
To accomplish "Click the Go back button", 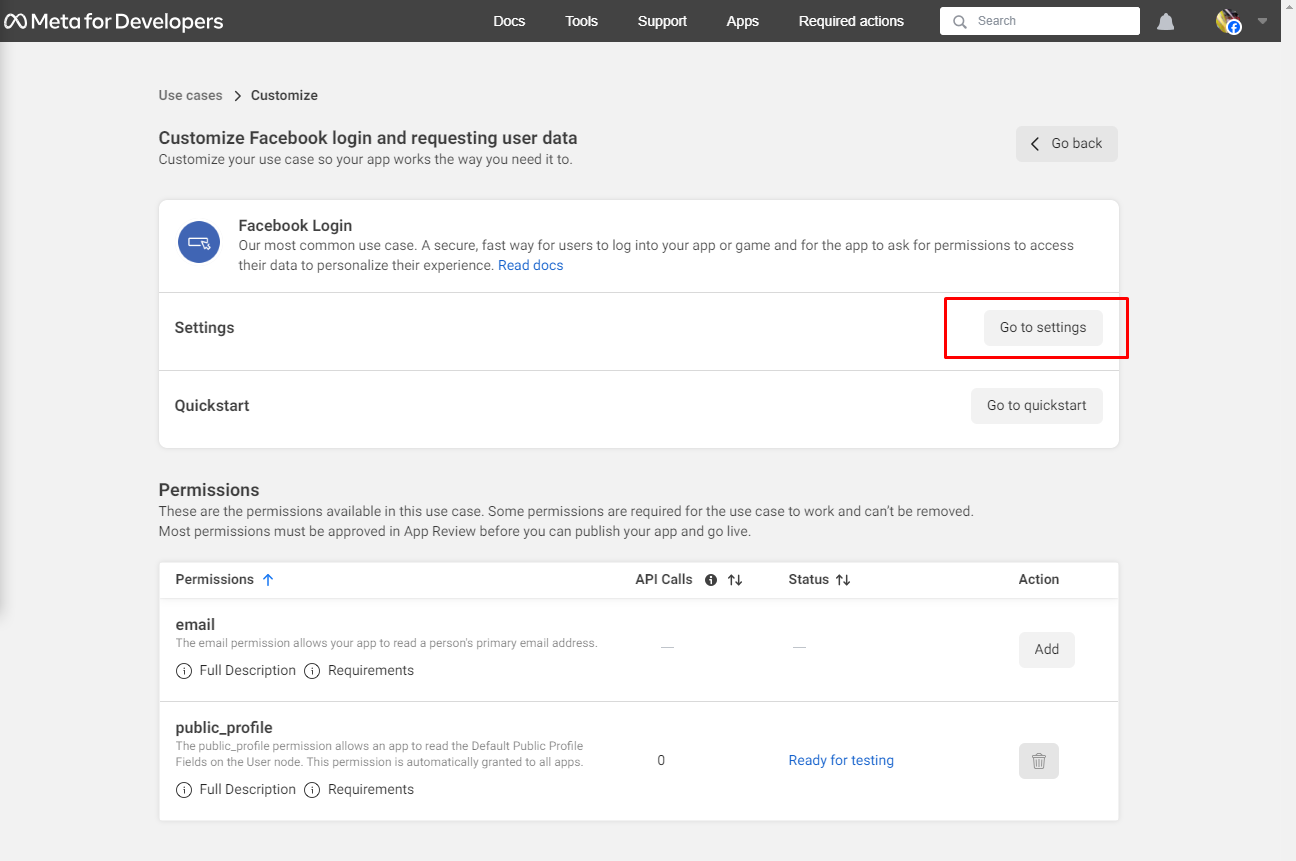I will [x=1067, y=144].
